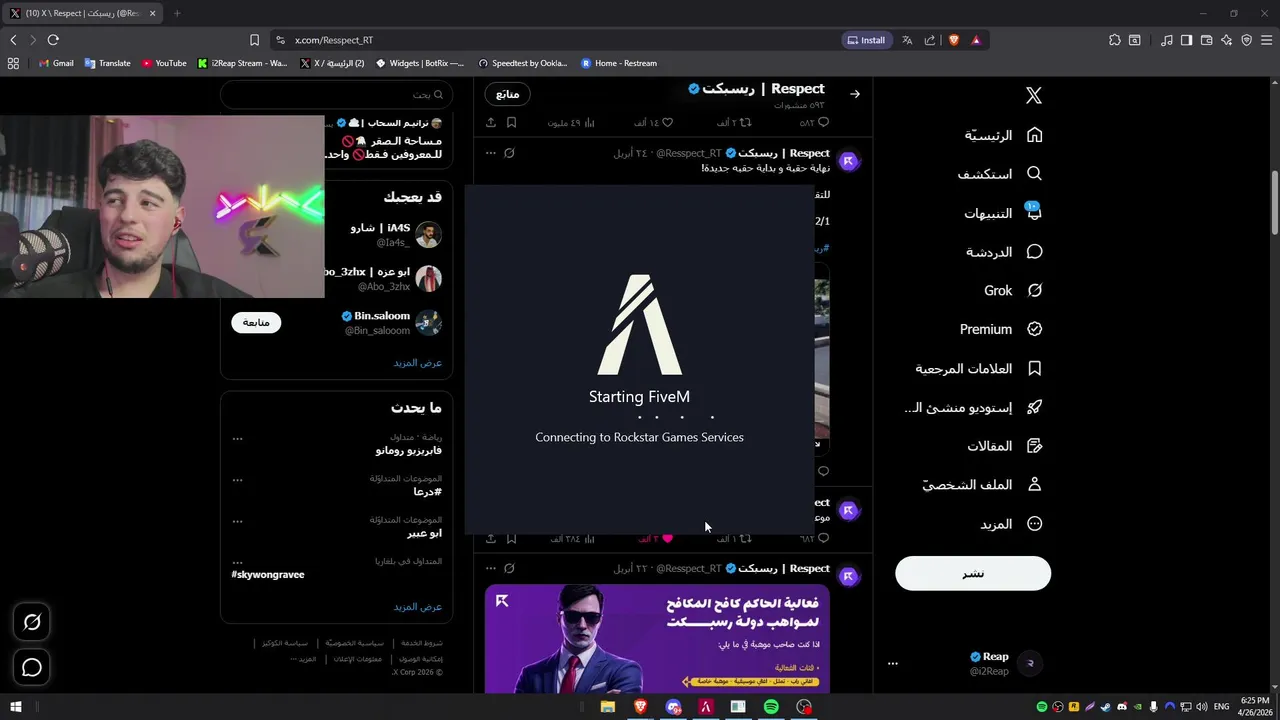The height and width of the screenshot is (720, 1280).
Task: Click Grok icon on April 24 post
Action: pyautogui.click(x=509, y=153)
